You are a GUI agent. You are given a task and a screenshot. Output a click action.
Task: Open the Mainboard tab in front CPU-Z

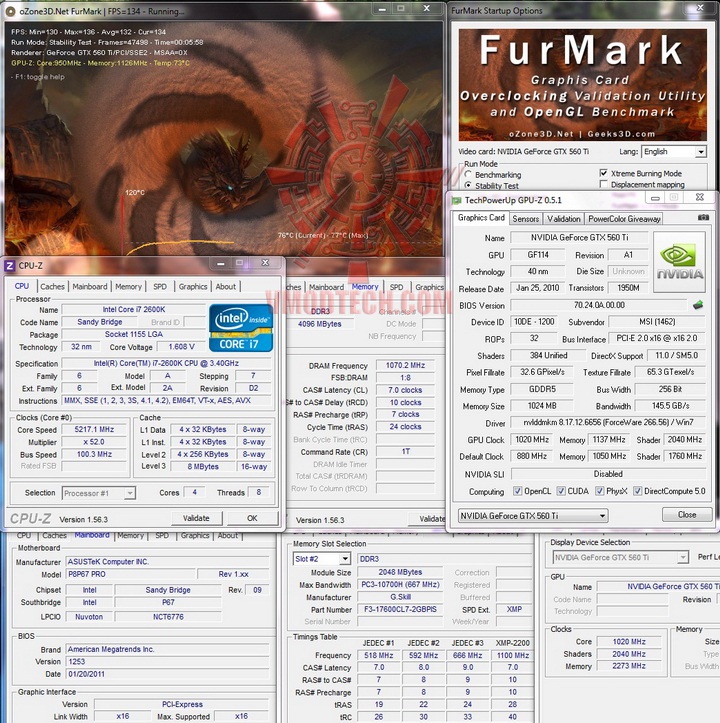click(x=90, y=286)
